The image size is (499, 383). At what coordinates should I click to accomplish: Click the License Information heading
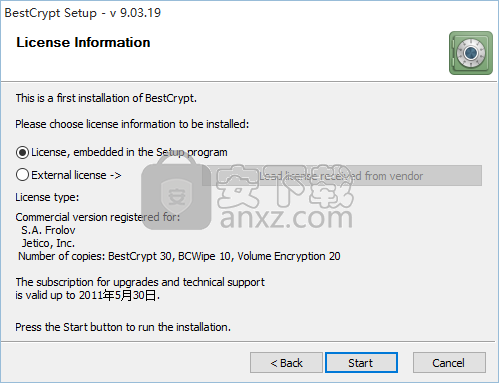coord(83,43)
